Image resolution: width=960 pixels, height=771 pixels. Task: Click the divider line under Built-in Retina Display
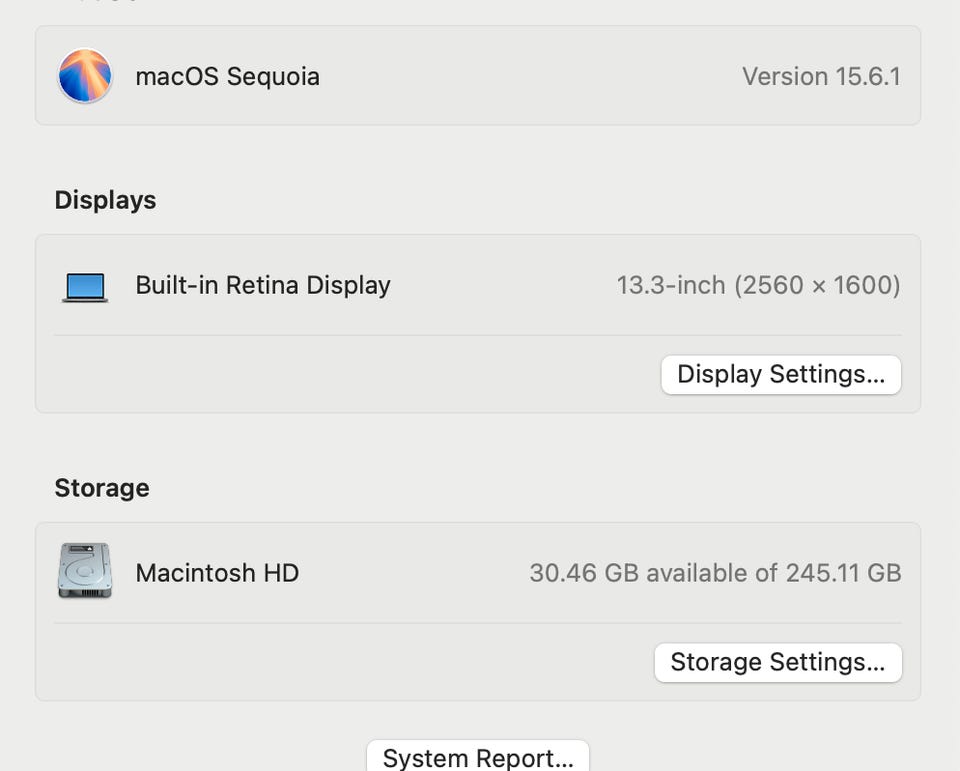(x=478, y=335)
